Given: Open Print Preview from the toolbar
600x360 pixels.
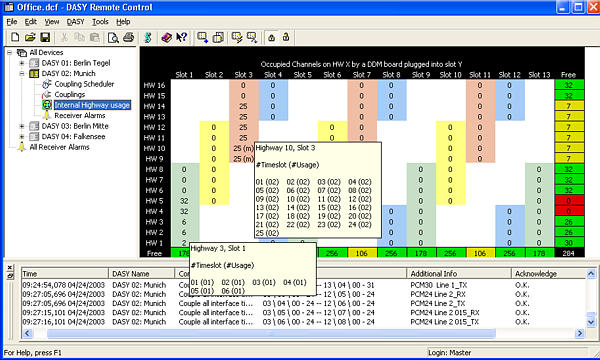Looking at the screenshot, I should 113,37.
